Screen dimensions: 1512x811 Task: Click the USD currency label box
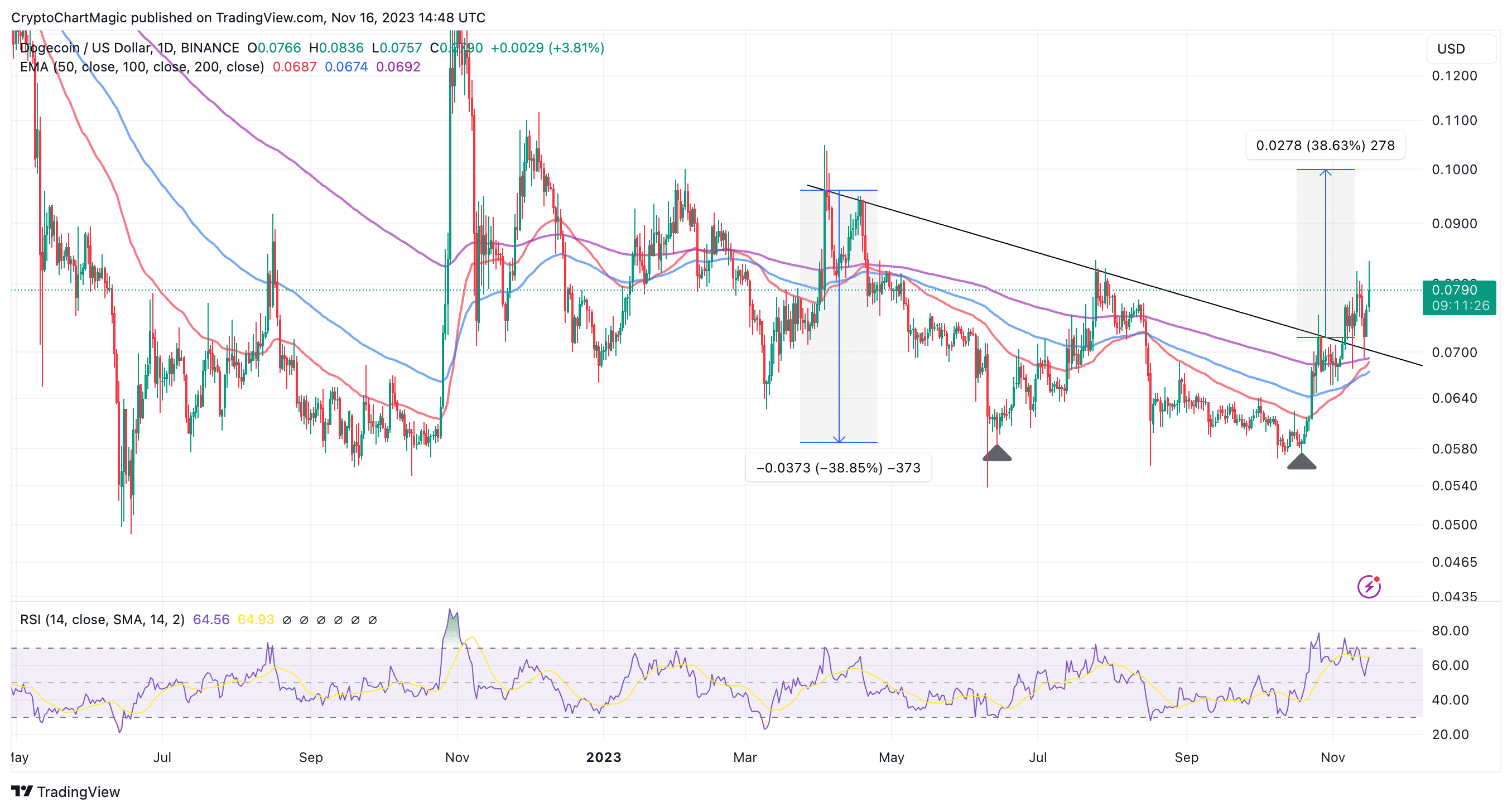(1461, 49)
